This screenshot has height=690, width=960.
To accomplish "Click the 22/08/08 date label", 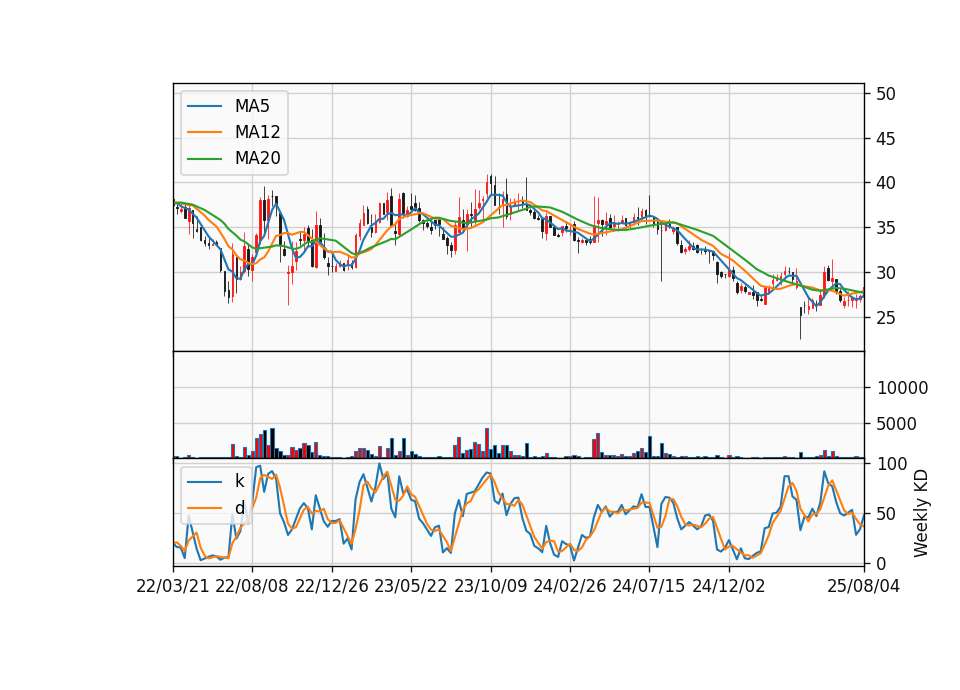I will coord(252,586).
